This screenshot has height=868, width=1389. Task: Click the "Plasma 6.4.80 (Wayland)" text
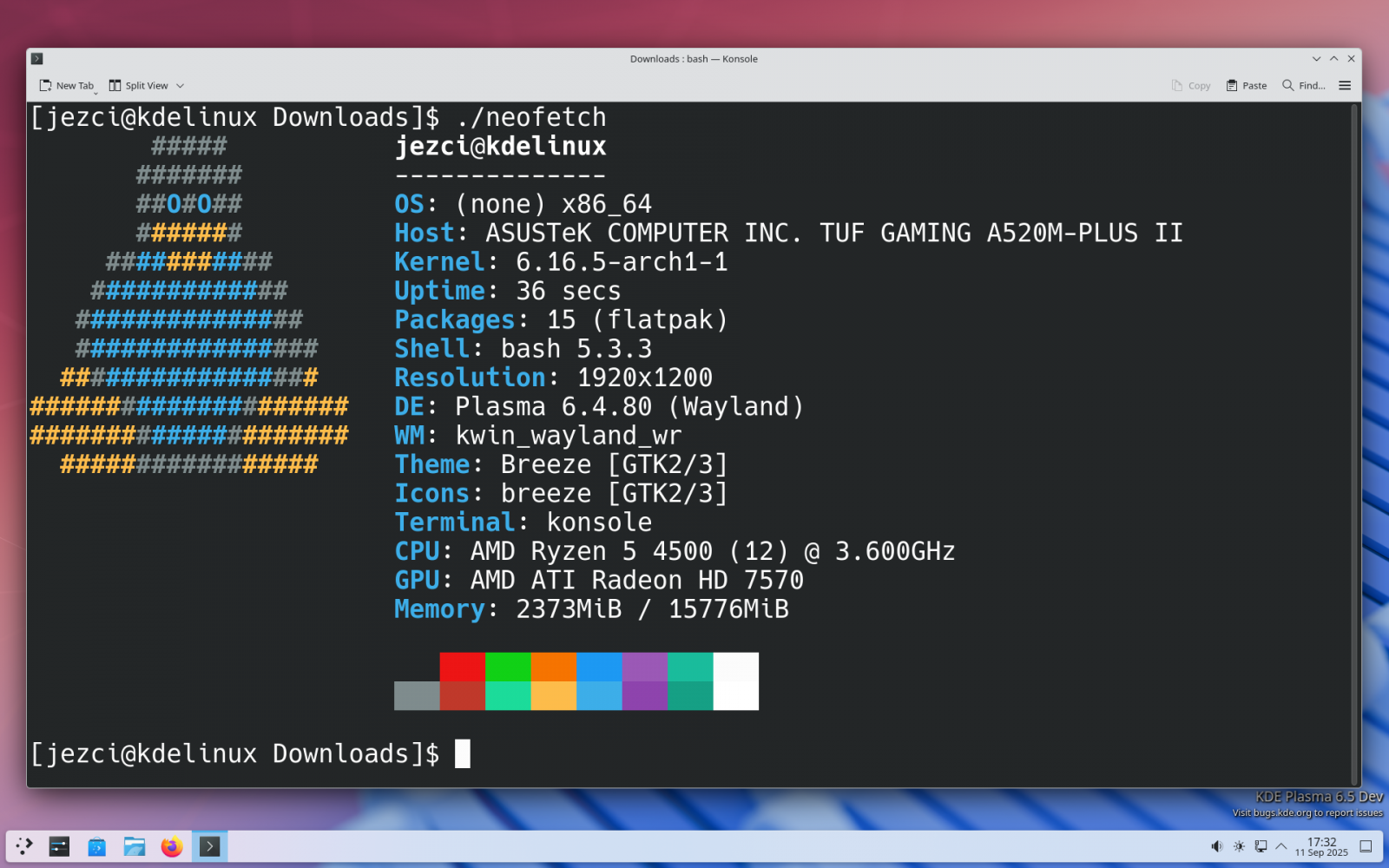pyautogui.click(x=629, y=406)
